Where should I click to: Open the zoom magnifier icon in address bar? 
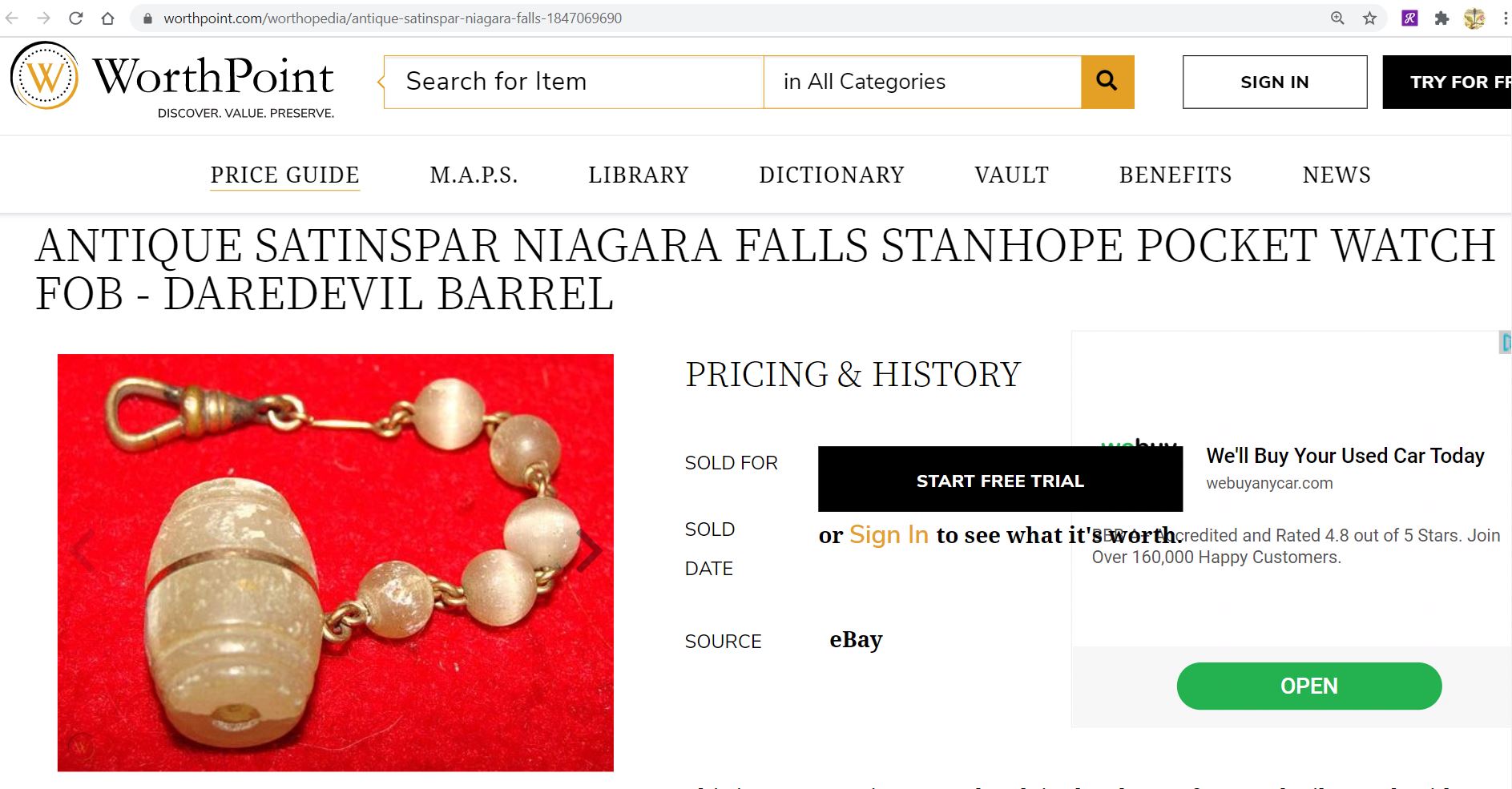[1337, 18]
